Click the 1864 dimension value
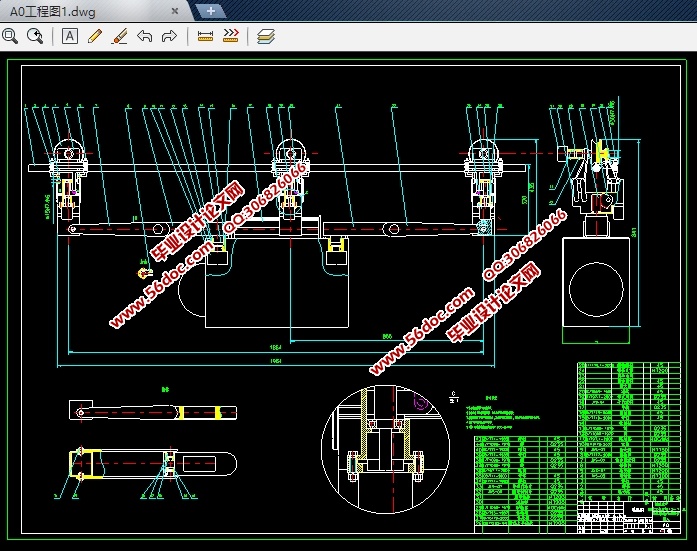 click(x=276, y=347)
